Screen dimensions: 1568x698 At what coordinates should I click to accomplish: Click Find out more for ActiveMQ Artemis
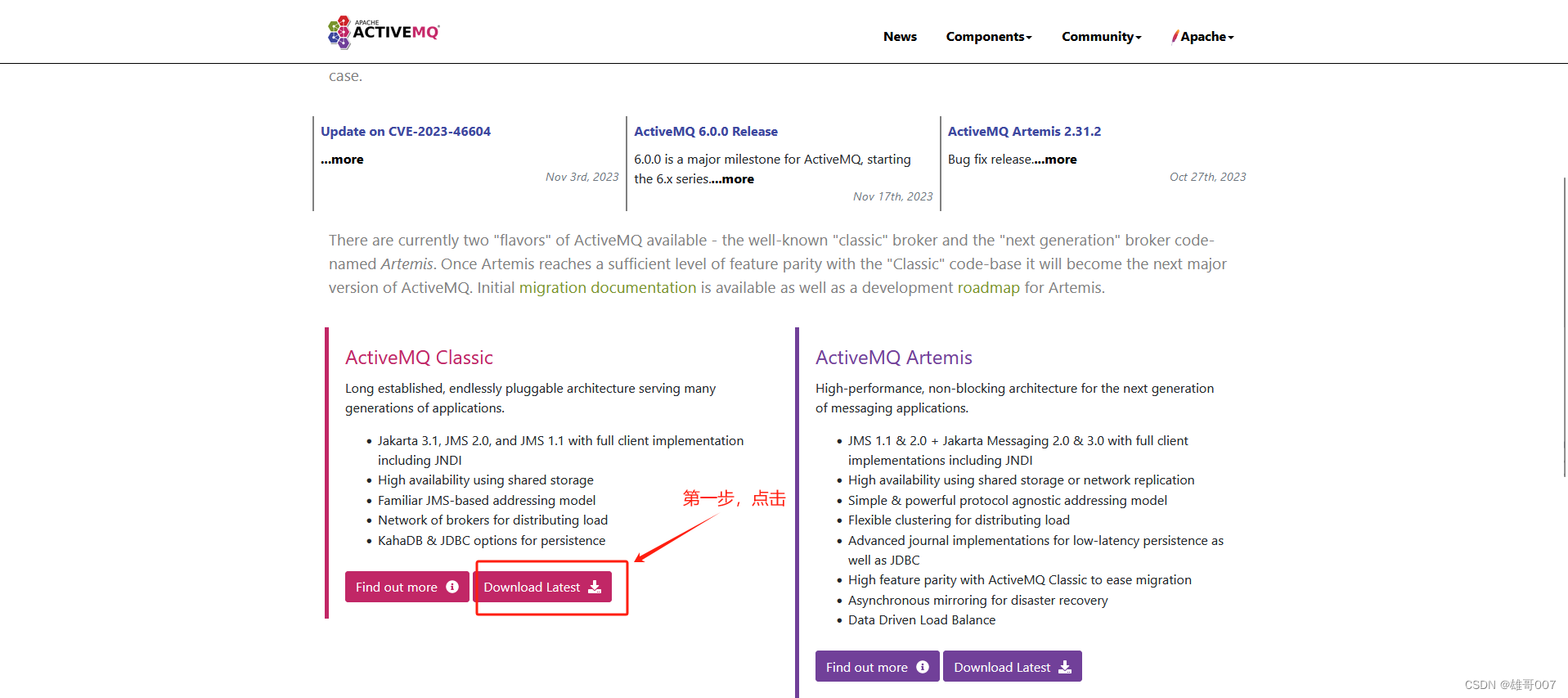(x=878, y=667)
